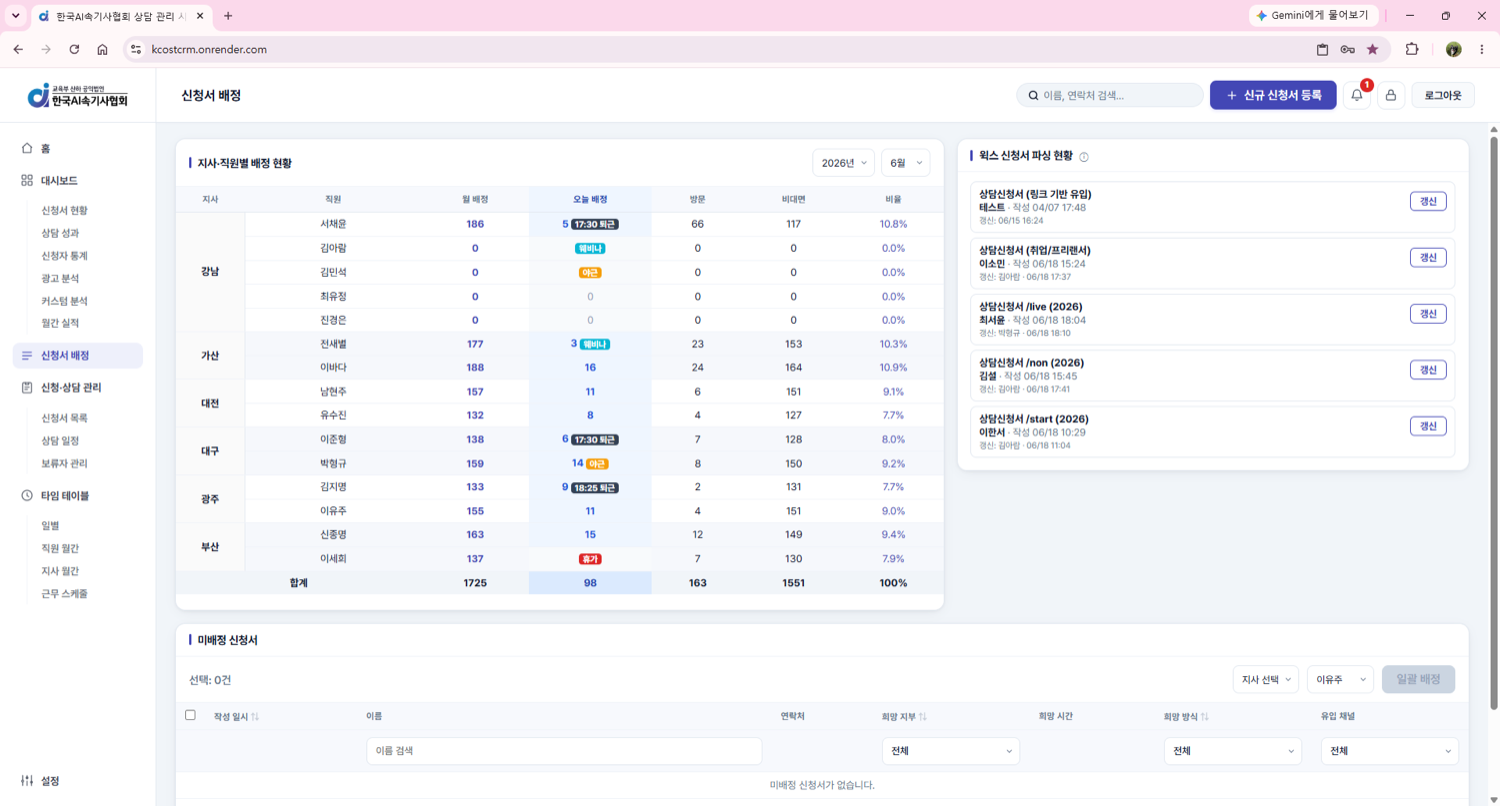Click the 신규 신청서 등록 button
This screenshot has width=1500, height=806.
1273,95
